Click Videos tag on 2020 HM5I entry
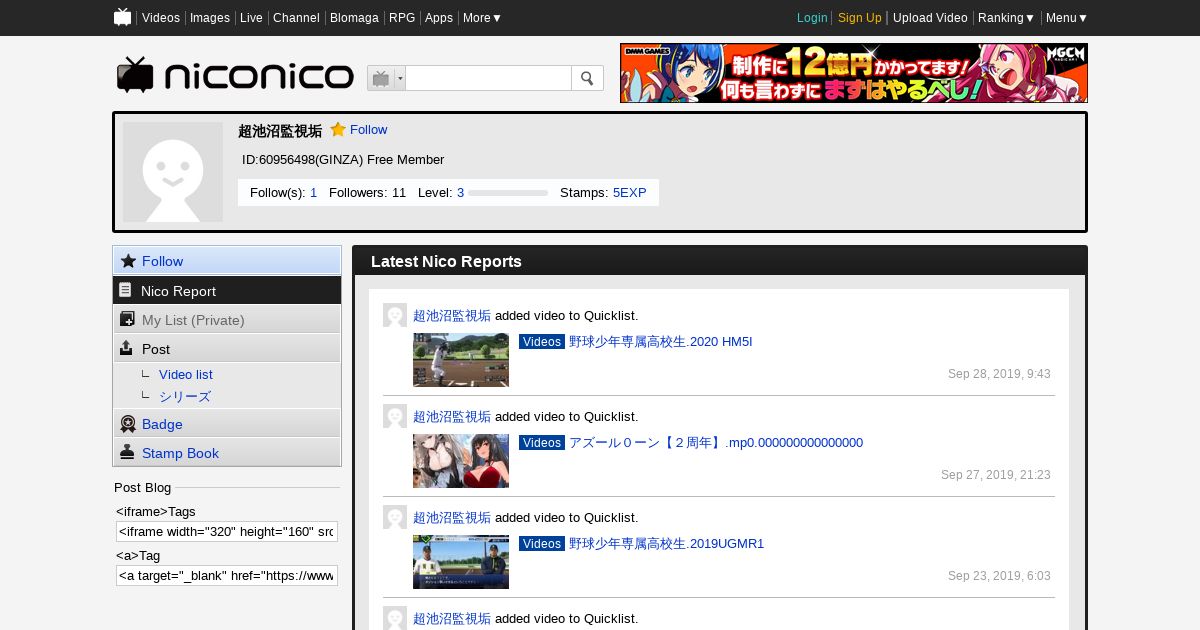 (x=542, y=342)
